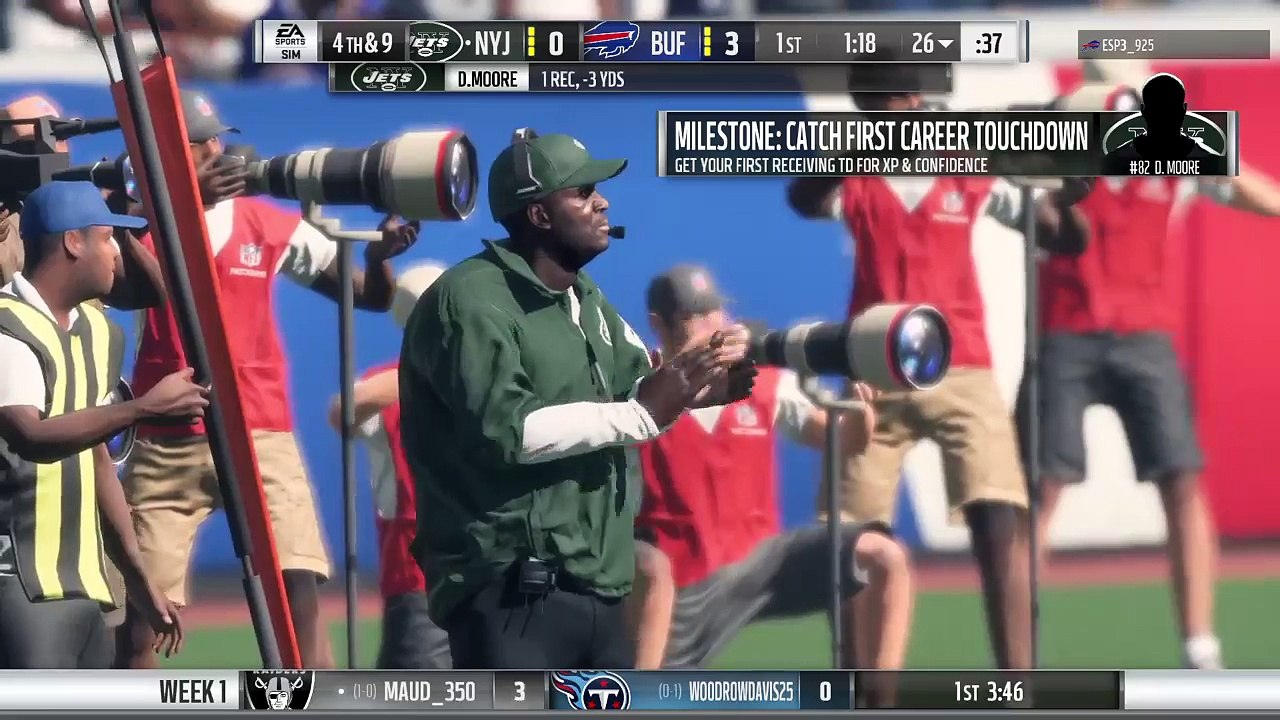Select the "WOODROWDAVIS25" user name in ticker
The width and height of the screenshot is (1280, 720).
[741, 692]
